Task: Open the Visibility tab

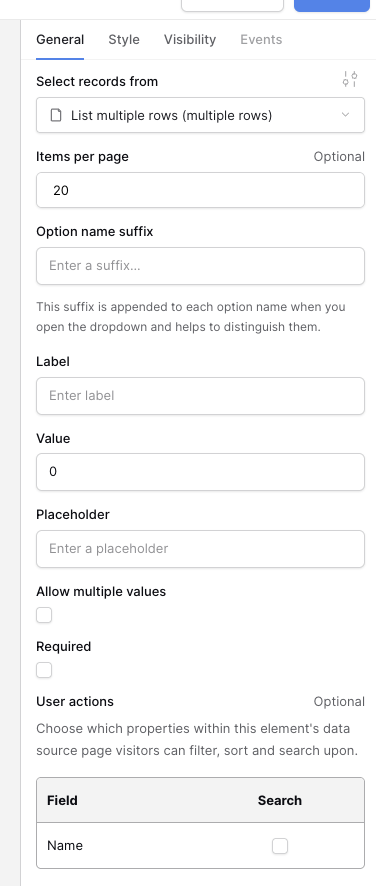Action: click(x=190, y=40)
